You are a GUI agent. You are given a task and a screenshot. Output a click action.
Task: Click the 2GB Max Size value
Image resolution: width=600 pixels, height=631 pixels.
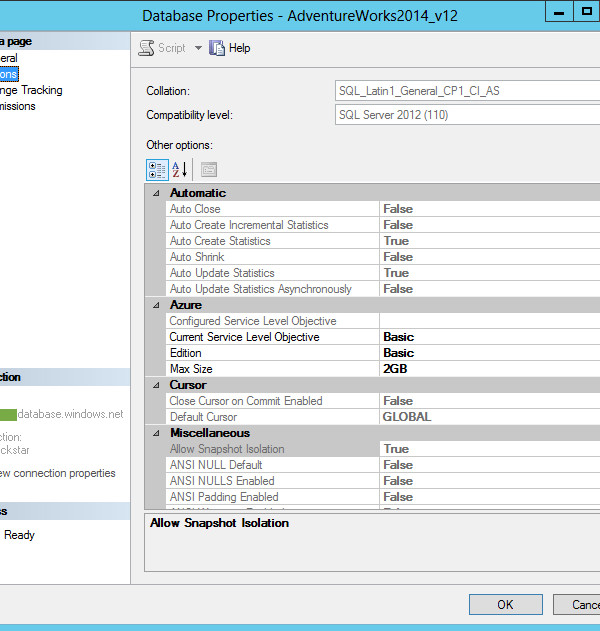coord(395,369)
